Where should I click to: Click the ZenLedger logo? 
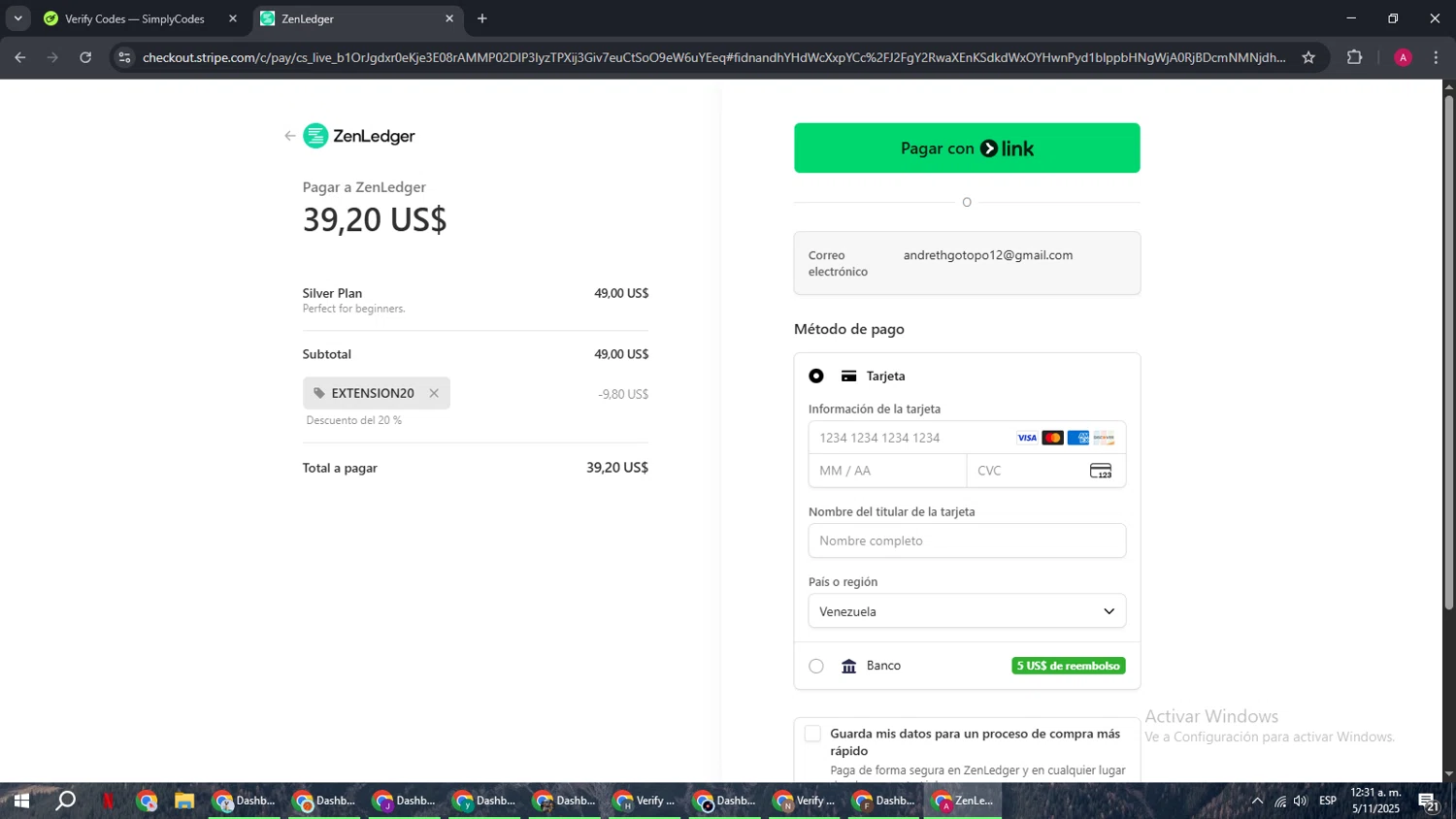pyautogui.click(x=359, y=136)
